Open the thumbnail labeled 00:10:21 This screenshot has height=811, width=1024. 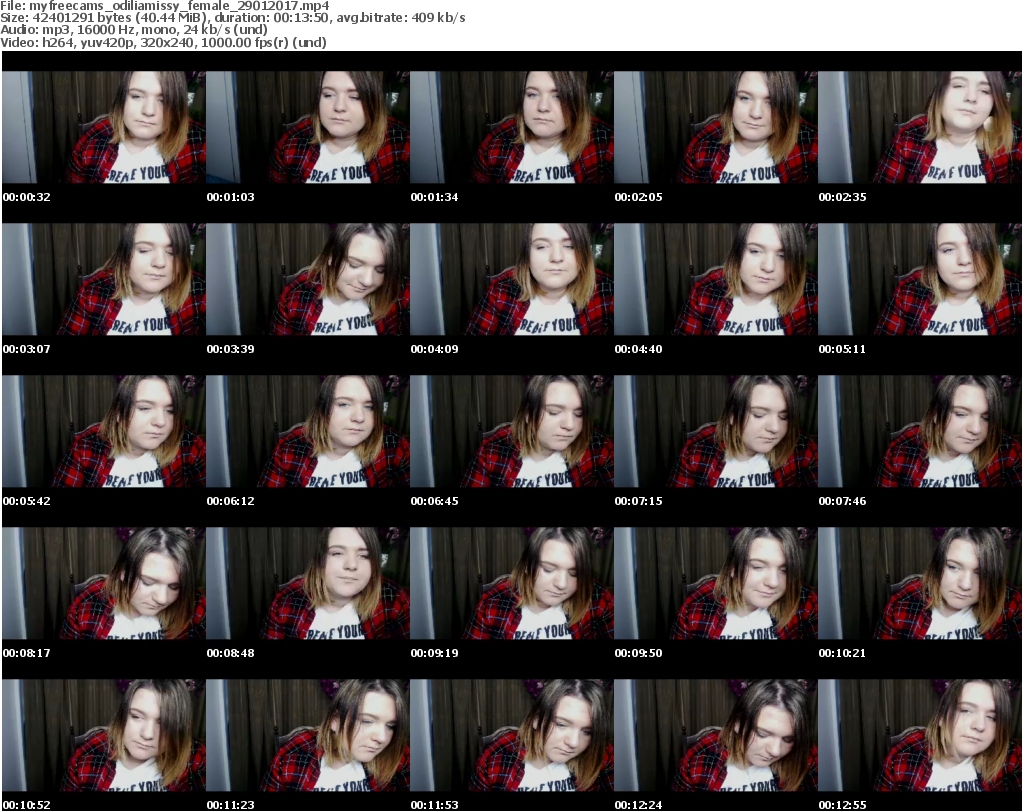pos(919,583)
